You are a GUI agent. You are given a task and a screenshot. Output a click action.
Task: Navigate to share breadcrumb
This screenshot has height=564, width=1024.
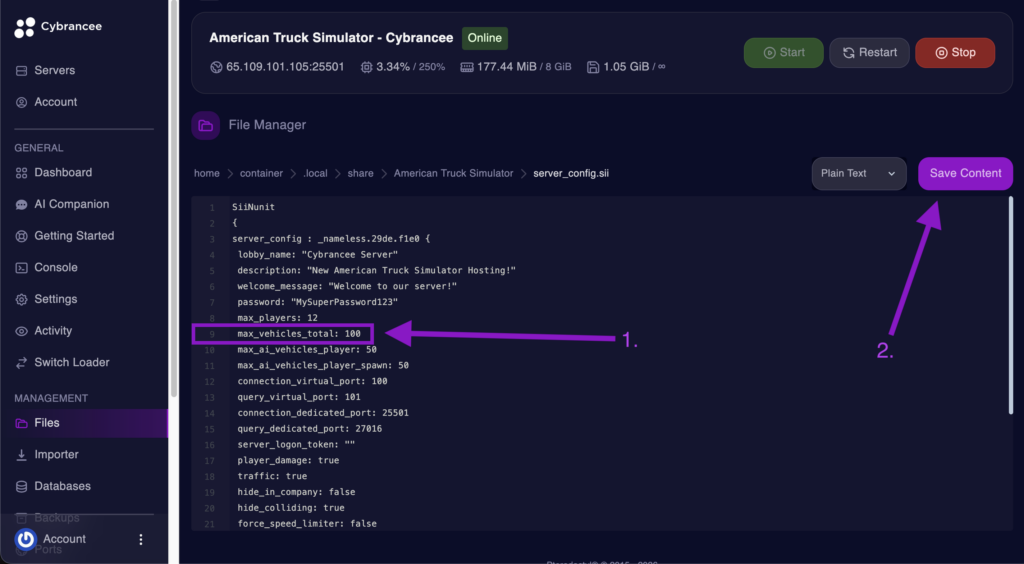360,174
